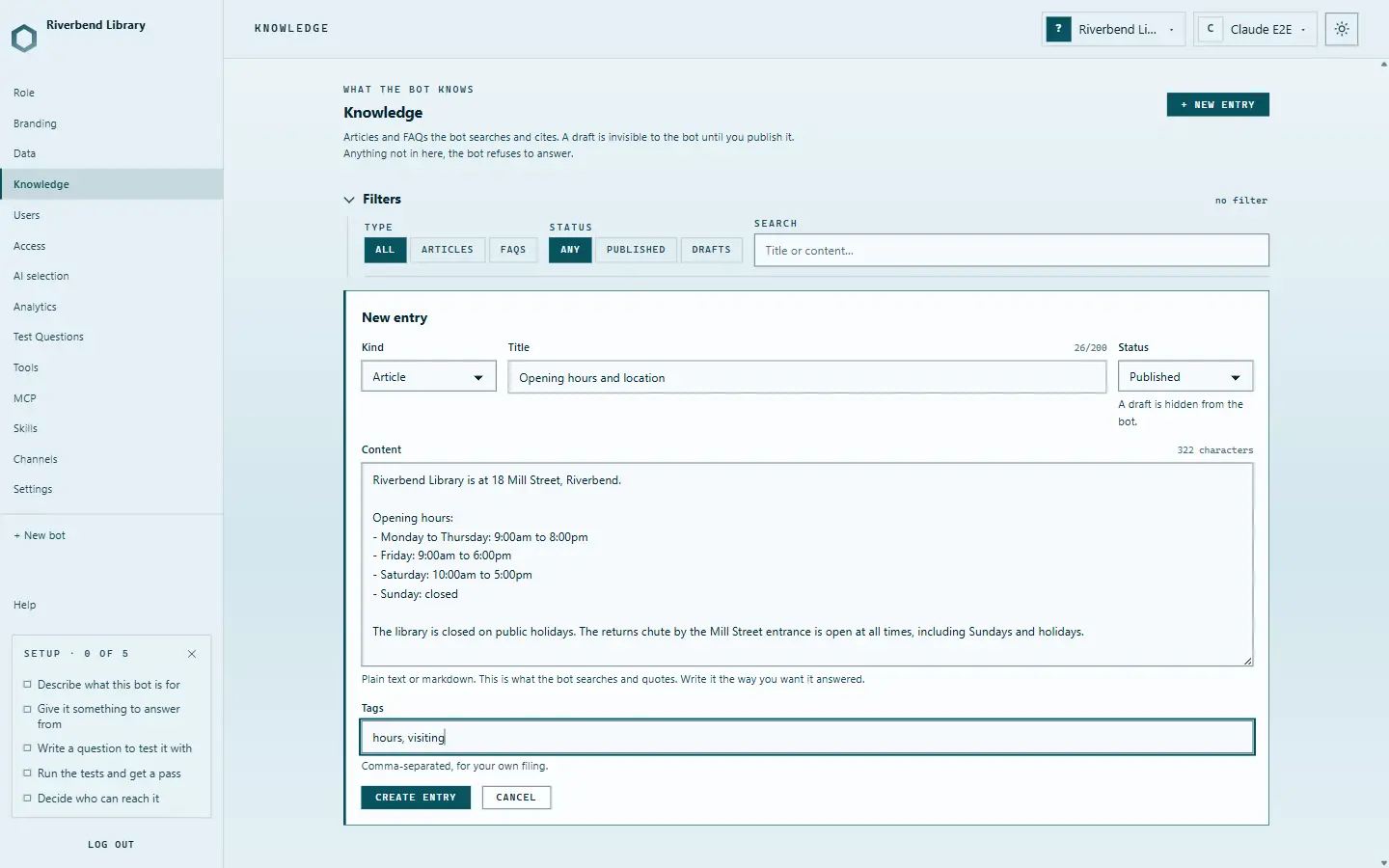The width and height of the screenshot is (1389, 868).
Task: Click the page scrollbar down arrow
Action: coord(1384,863)
